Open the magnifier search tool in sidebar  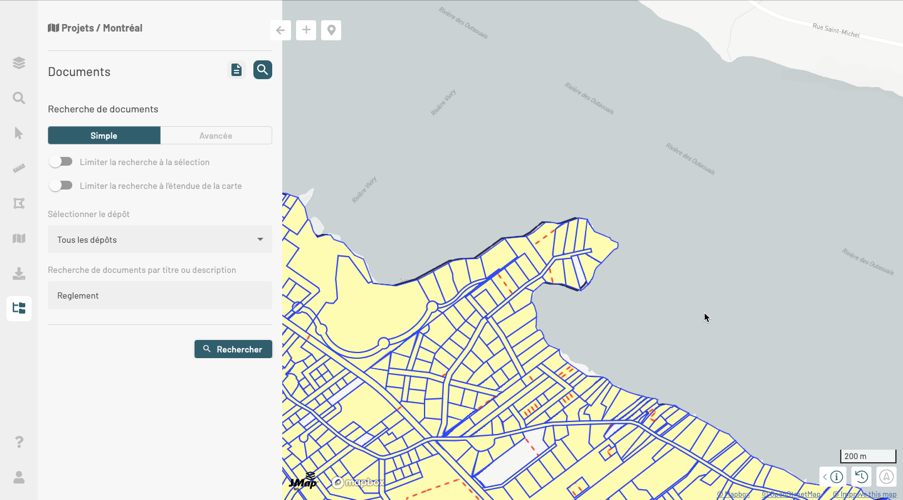19,98
